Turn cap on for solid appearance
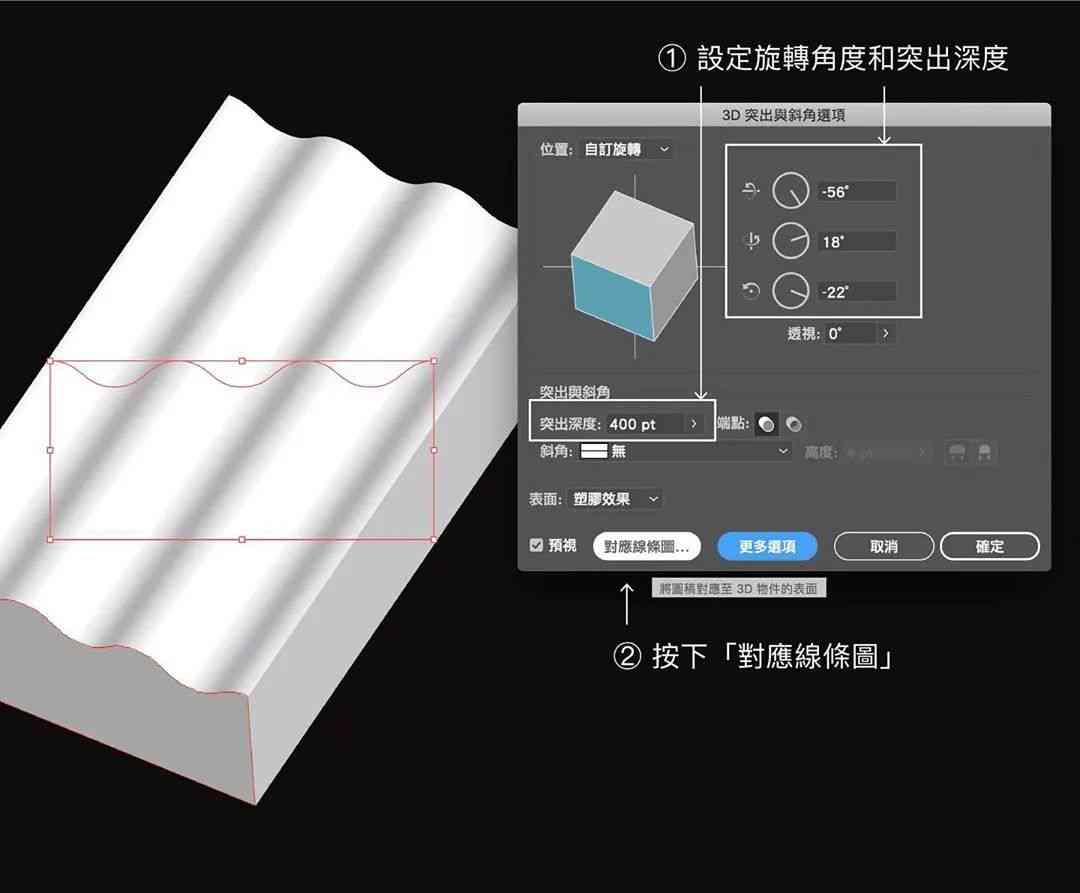This screenshot has height=893, width=1080. [x=766, y=424]
